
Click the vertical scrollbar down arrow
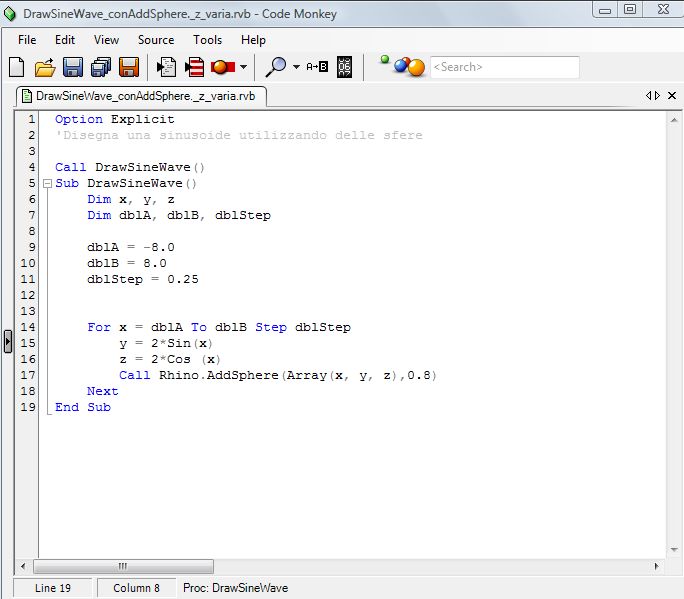pyautogui.click(x=674, y=550)
